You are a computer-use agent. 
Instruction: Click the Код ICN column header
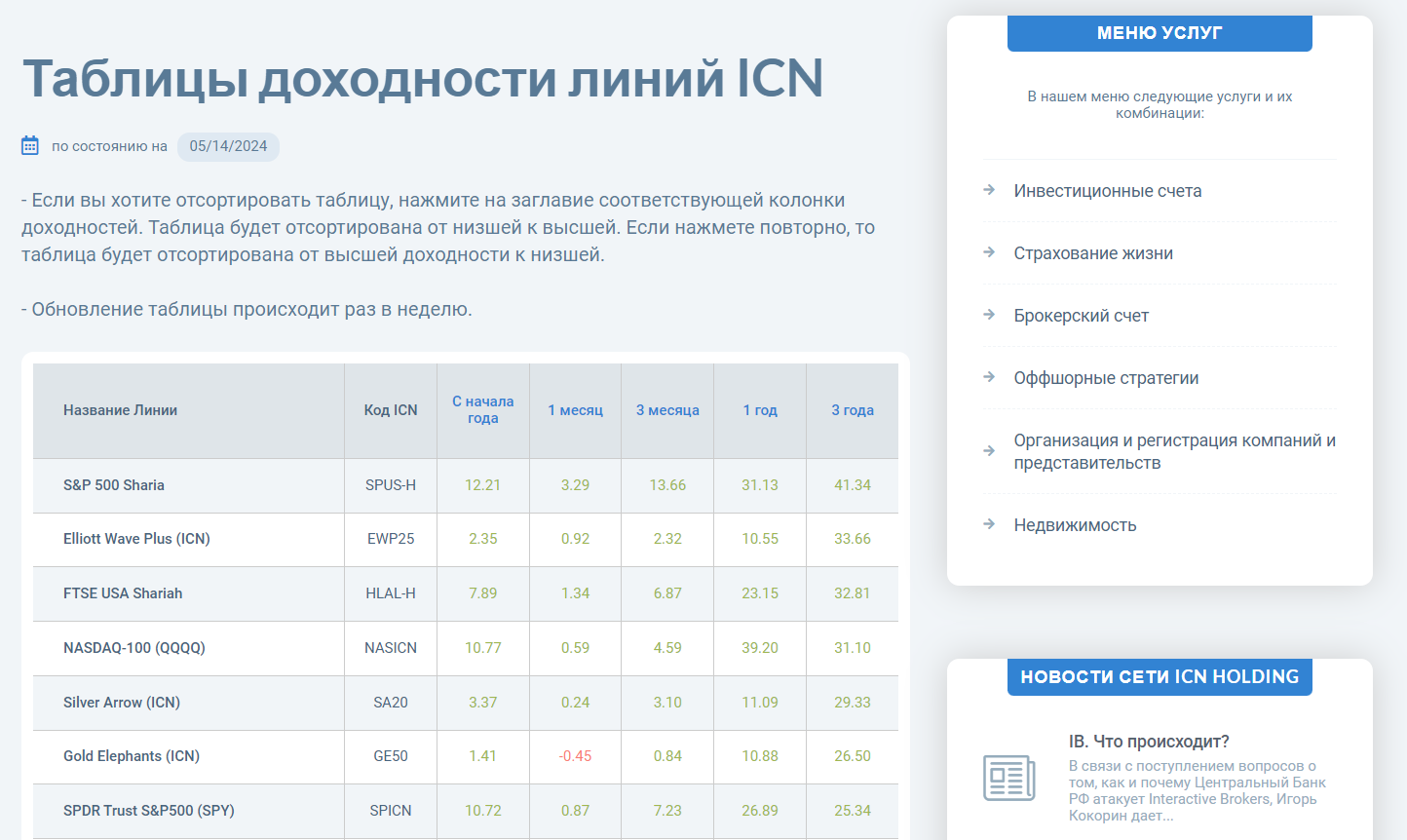coord(391,410)
